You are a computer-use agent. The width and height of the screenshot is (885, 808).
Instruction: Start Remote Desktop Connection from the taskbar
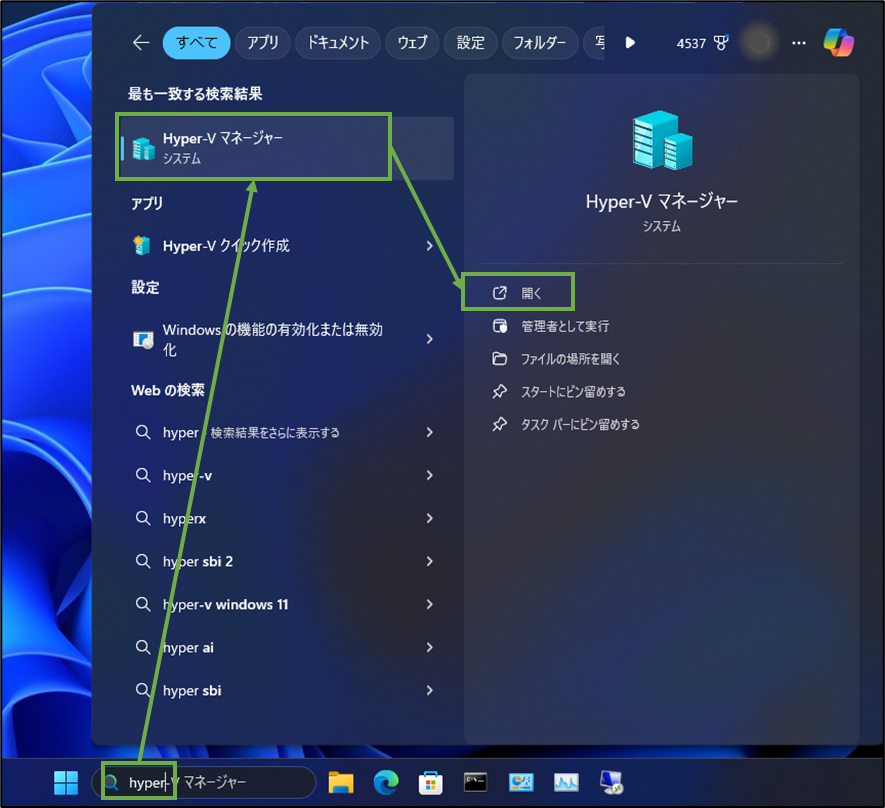coord(610,782)
